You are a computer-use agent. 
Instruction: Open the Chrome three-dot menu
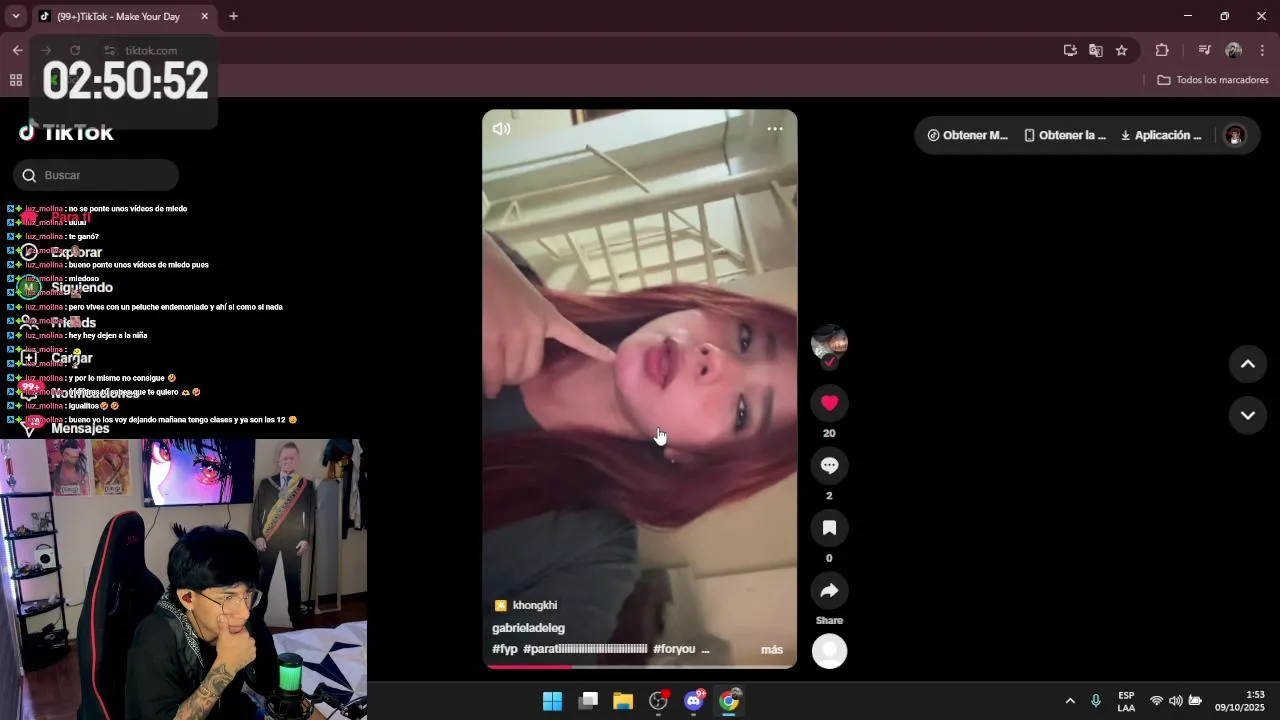[1262, 50]
